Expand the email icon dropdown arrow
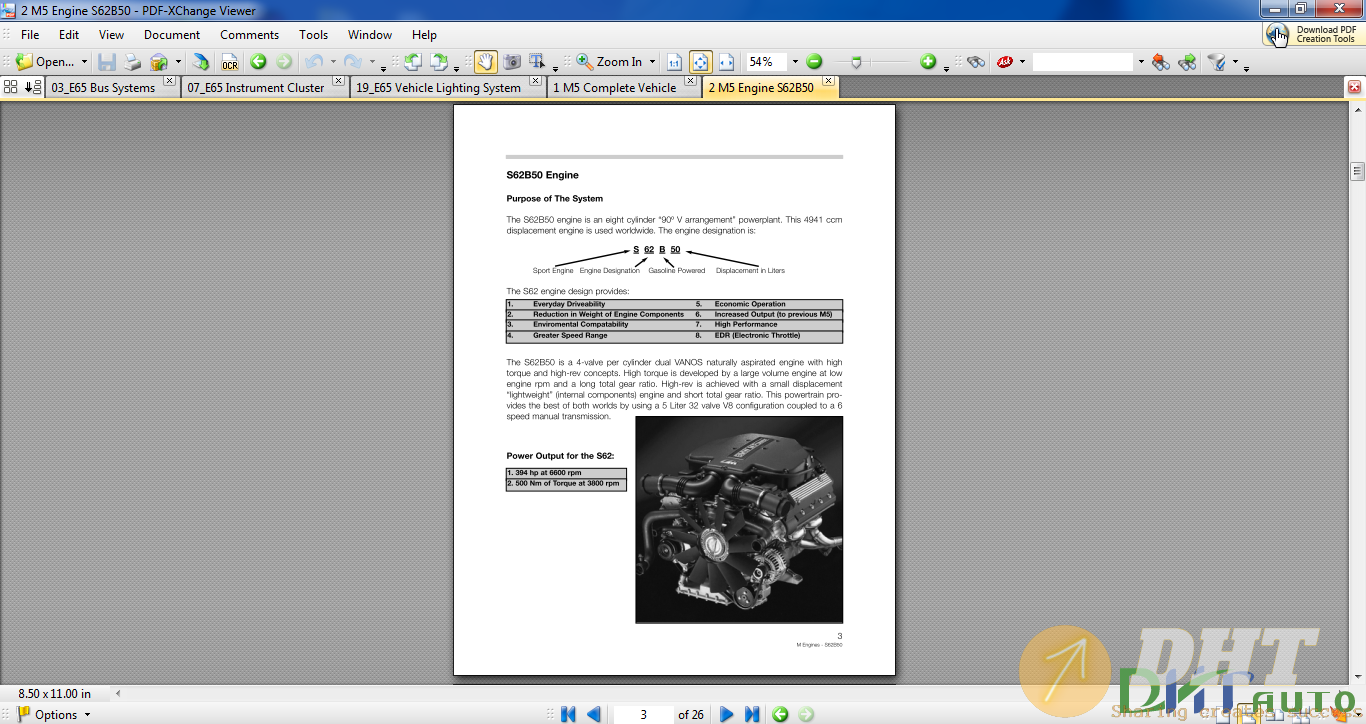Screen dimensions: 1366x724 178,62
